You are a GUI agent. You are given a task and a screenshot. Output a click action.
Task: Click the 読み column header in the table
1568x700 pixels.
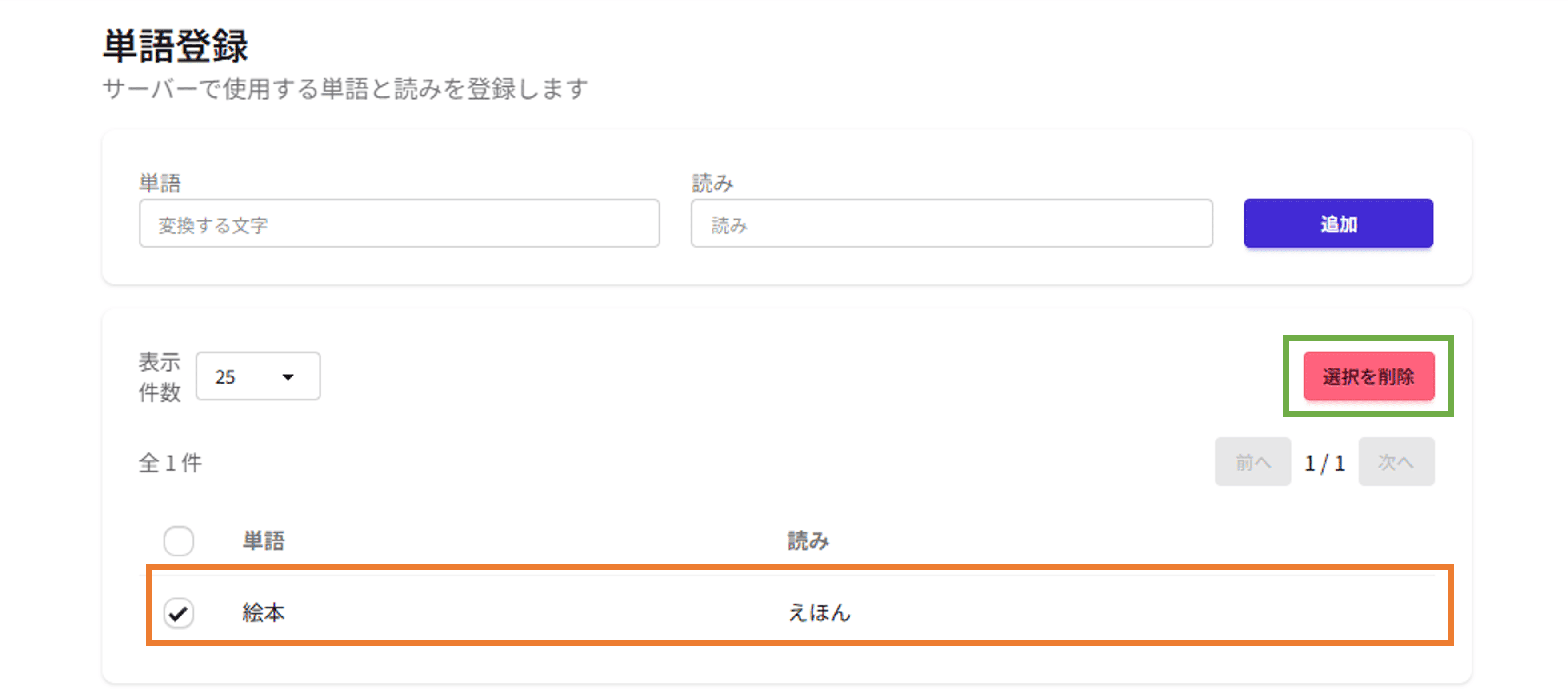pos(808,540)
